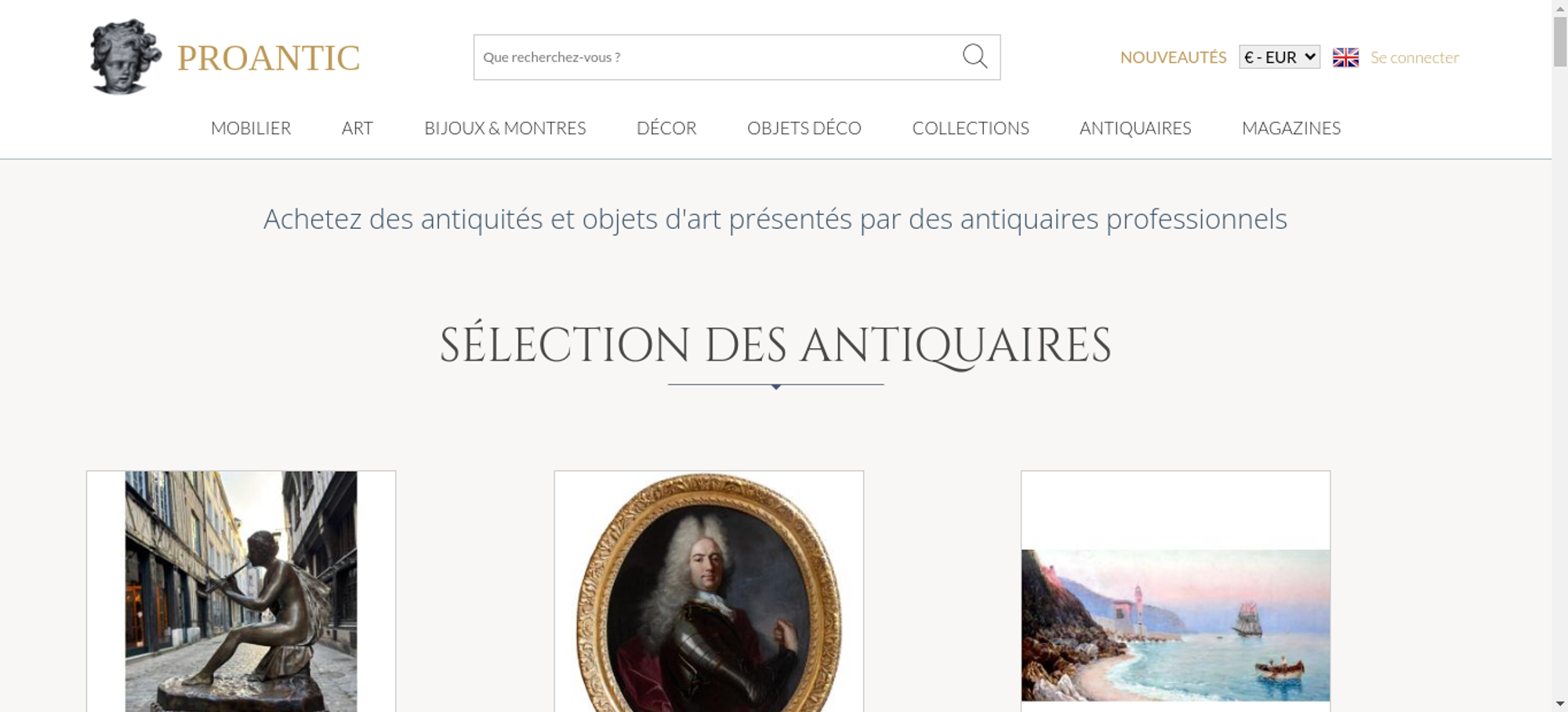This screenshot has height=712, width=1568.
Task: Open the Art menu
Action: pos(358,128)
